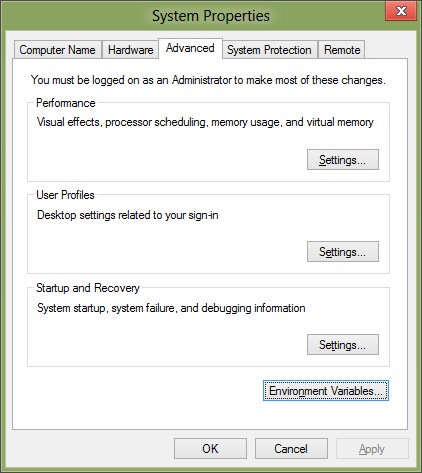Click the Startup and Recovery group label
The width and height of the screenshot is (422, 473).
(x=88, y=288)
